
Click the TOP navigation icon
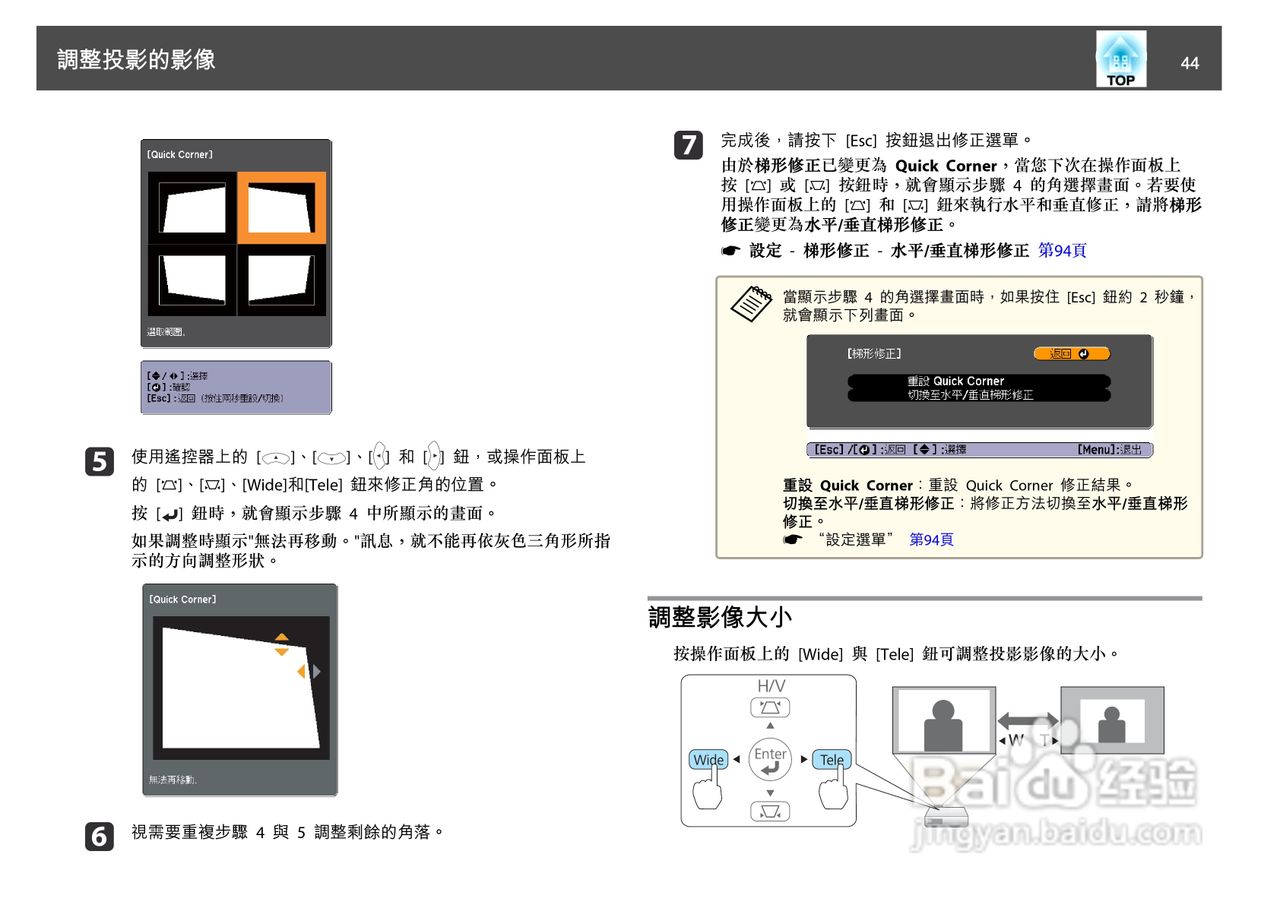coord(1119,59)
